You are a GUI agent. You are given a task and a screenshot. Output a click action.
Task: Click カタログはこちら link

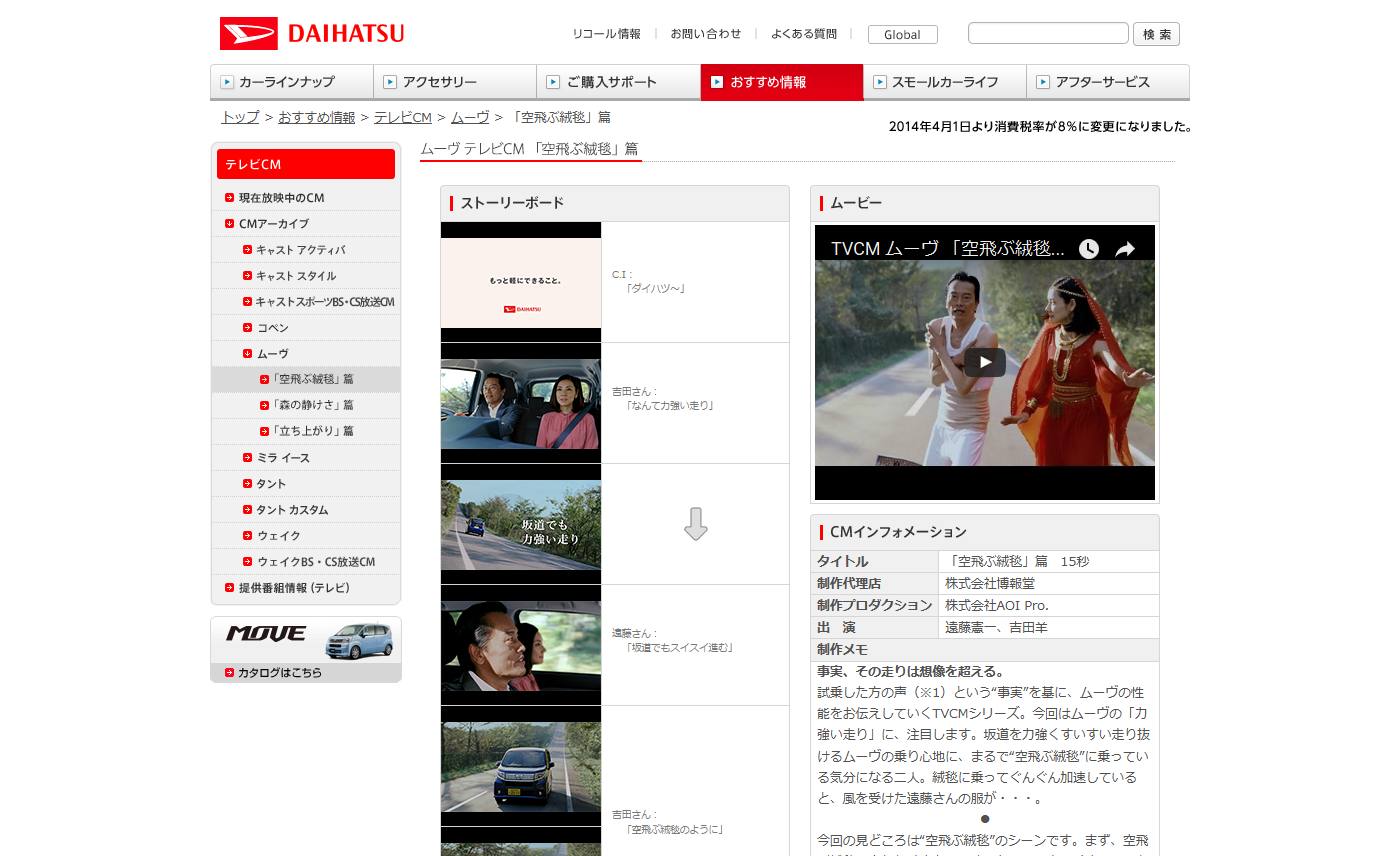(280, 673)
